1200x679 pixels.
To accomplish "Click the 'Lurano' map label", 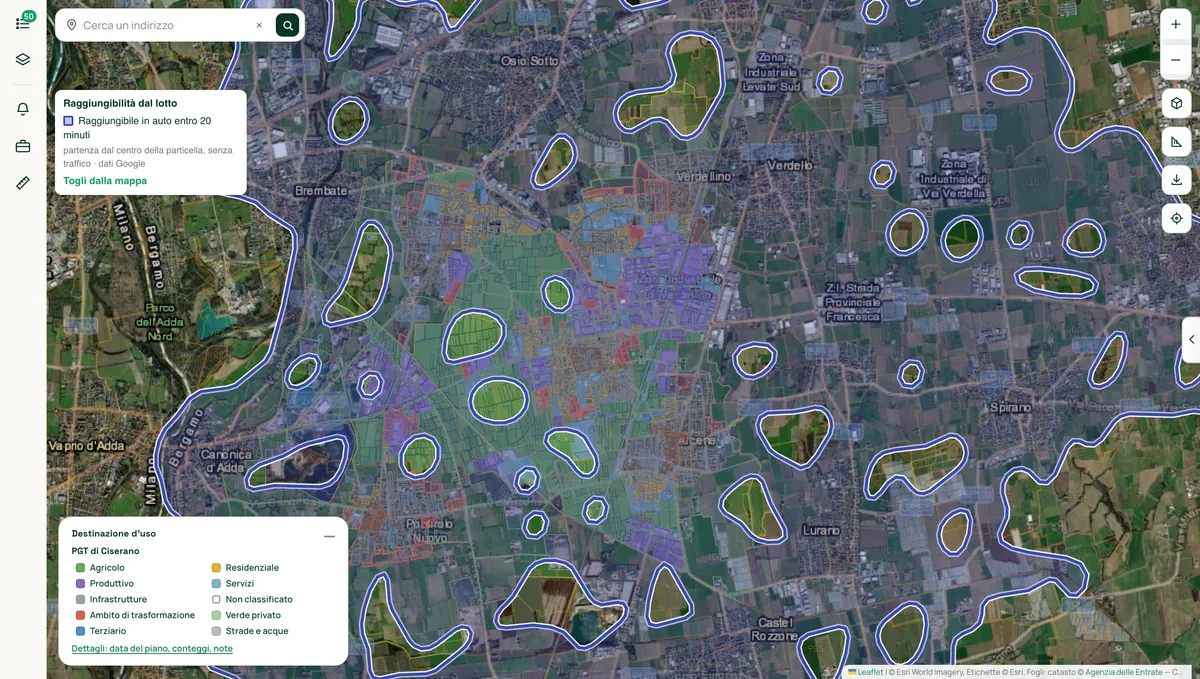I will coord(821,530).
